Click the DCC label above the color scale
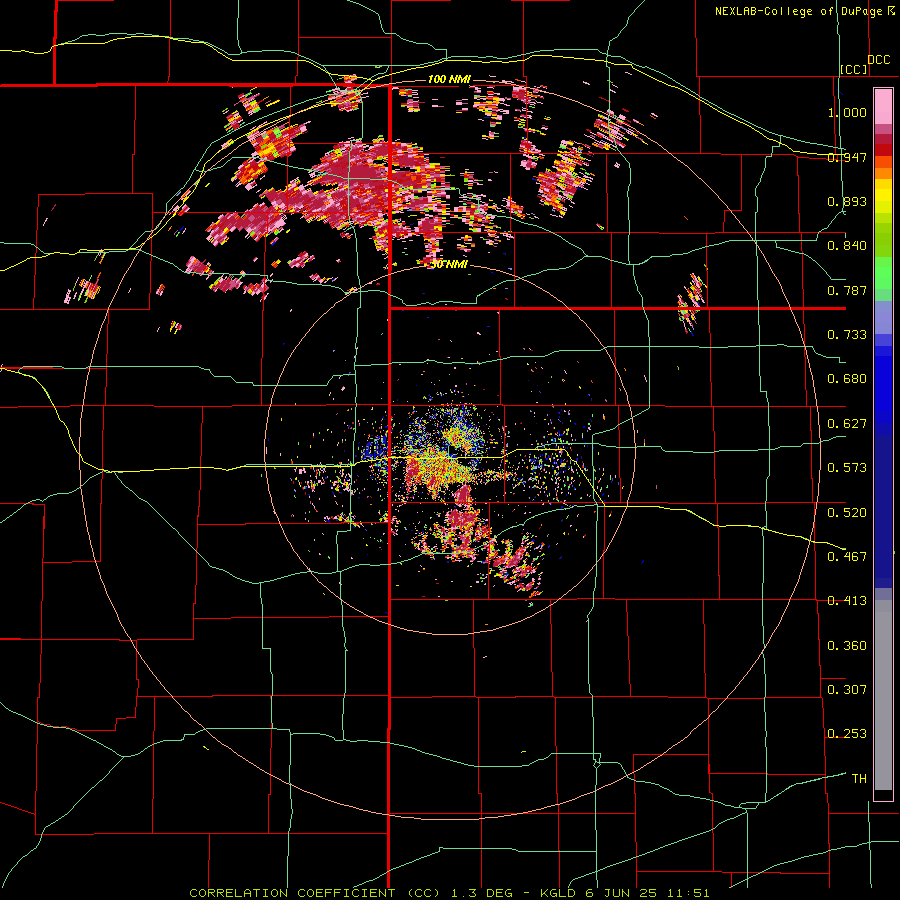This screenshot has width=900, height=900. click(x=879, y=60)
